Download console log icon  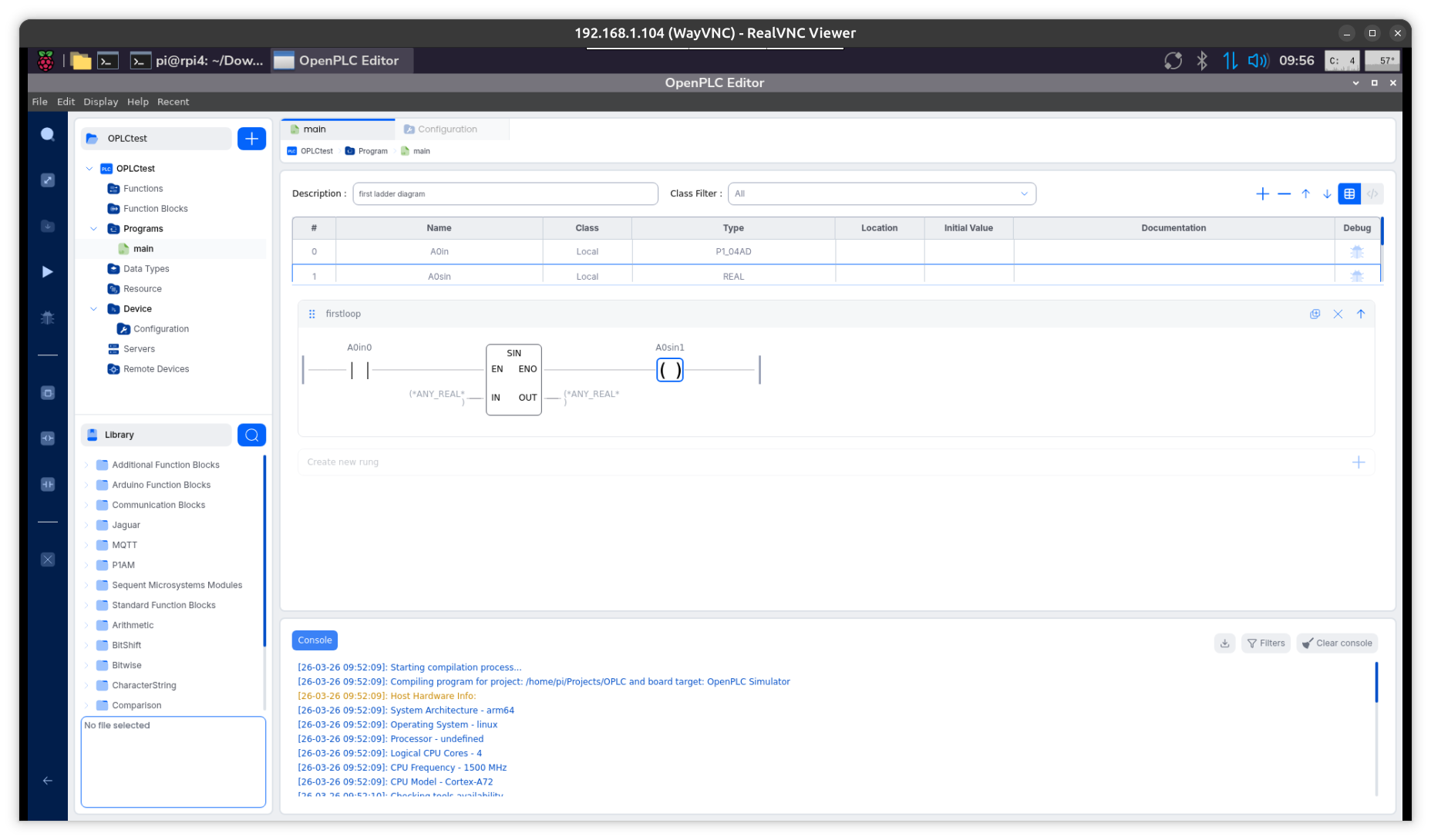(1224, 643)
